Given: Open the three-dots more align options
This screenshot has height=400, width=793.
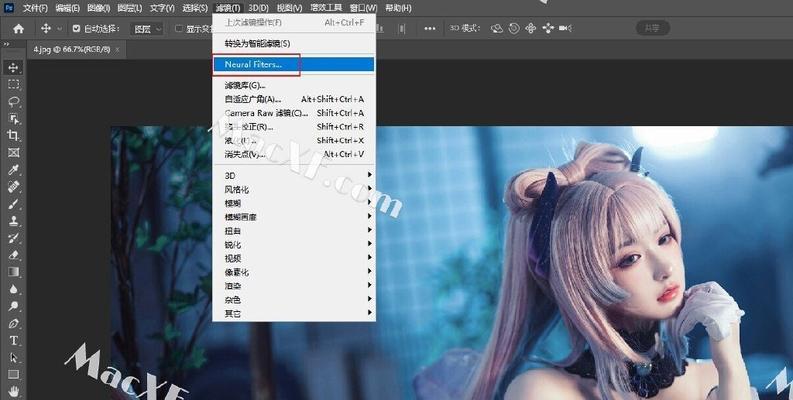Looking at the screenshot, I should pos(430,29).
